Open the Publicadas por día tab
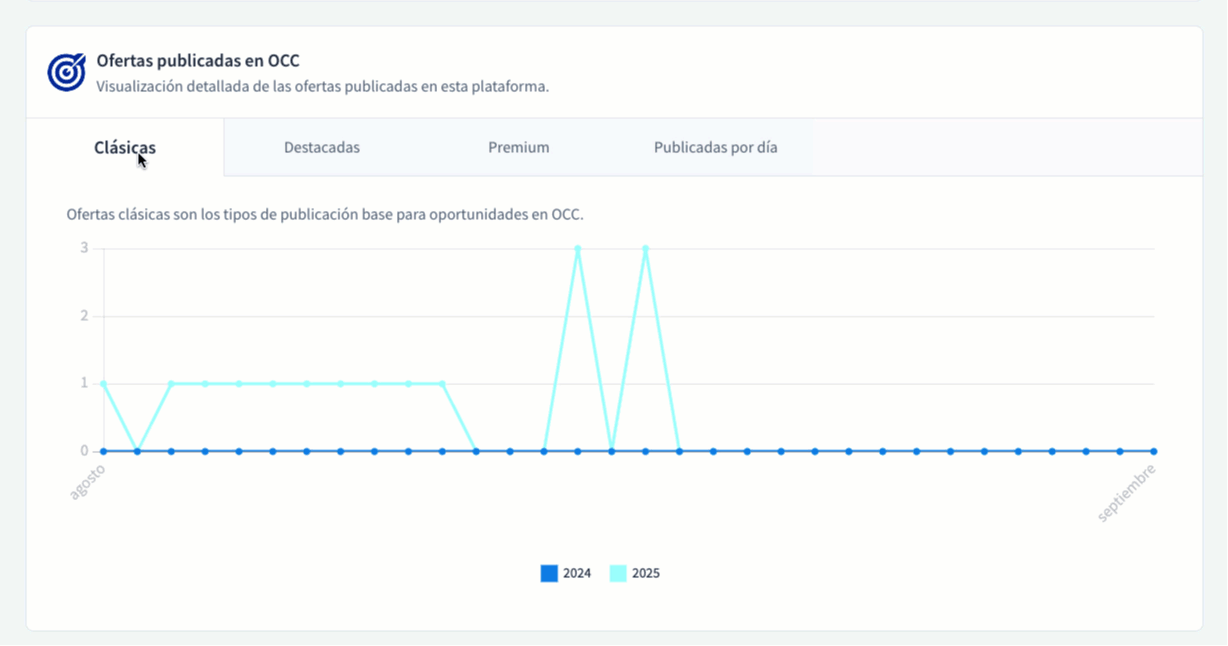Screen dimensions: 1228x646 pos(716,147)
